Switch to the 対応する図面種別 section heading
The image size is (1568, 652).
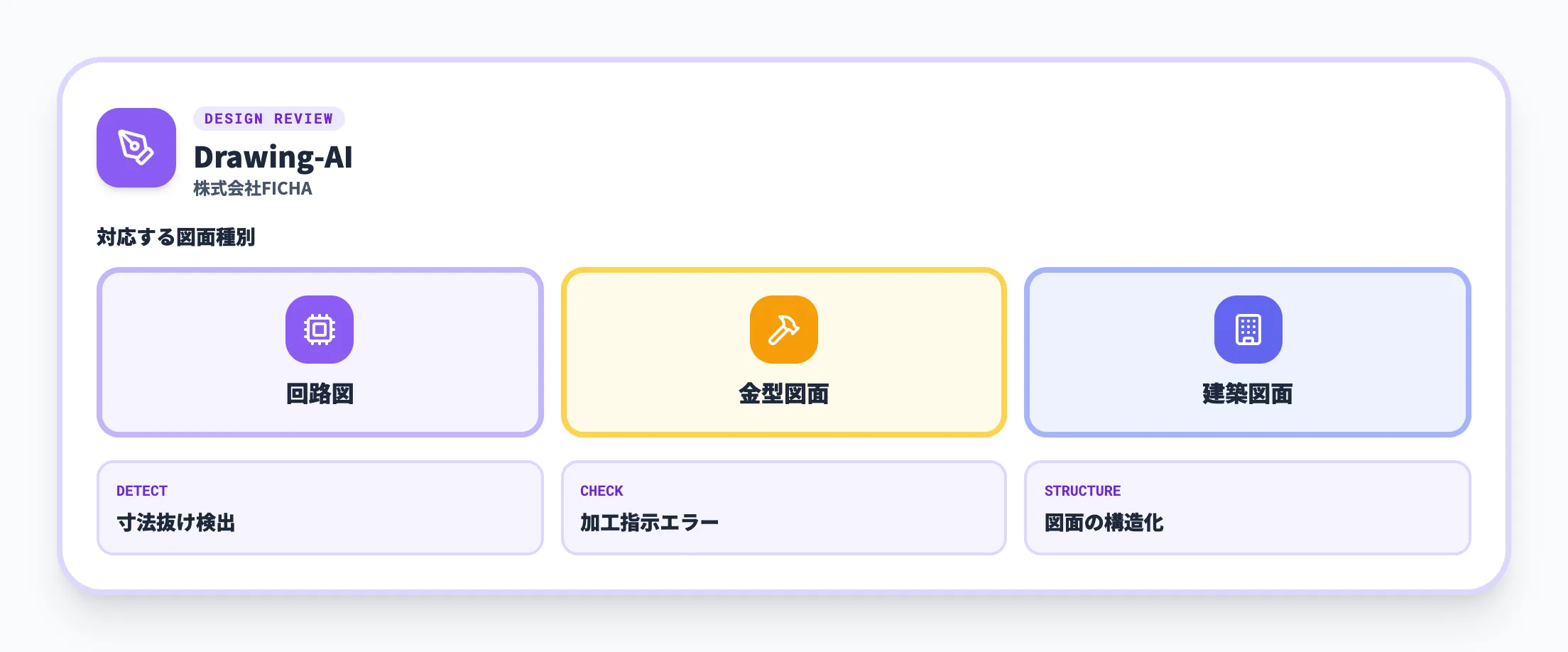pos(178,238)
